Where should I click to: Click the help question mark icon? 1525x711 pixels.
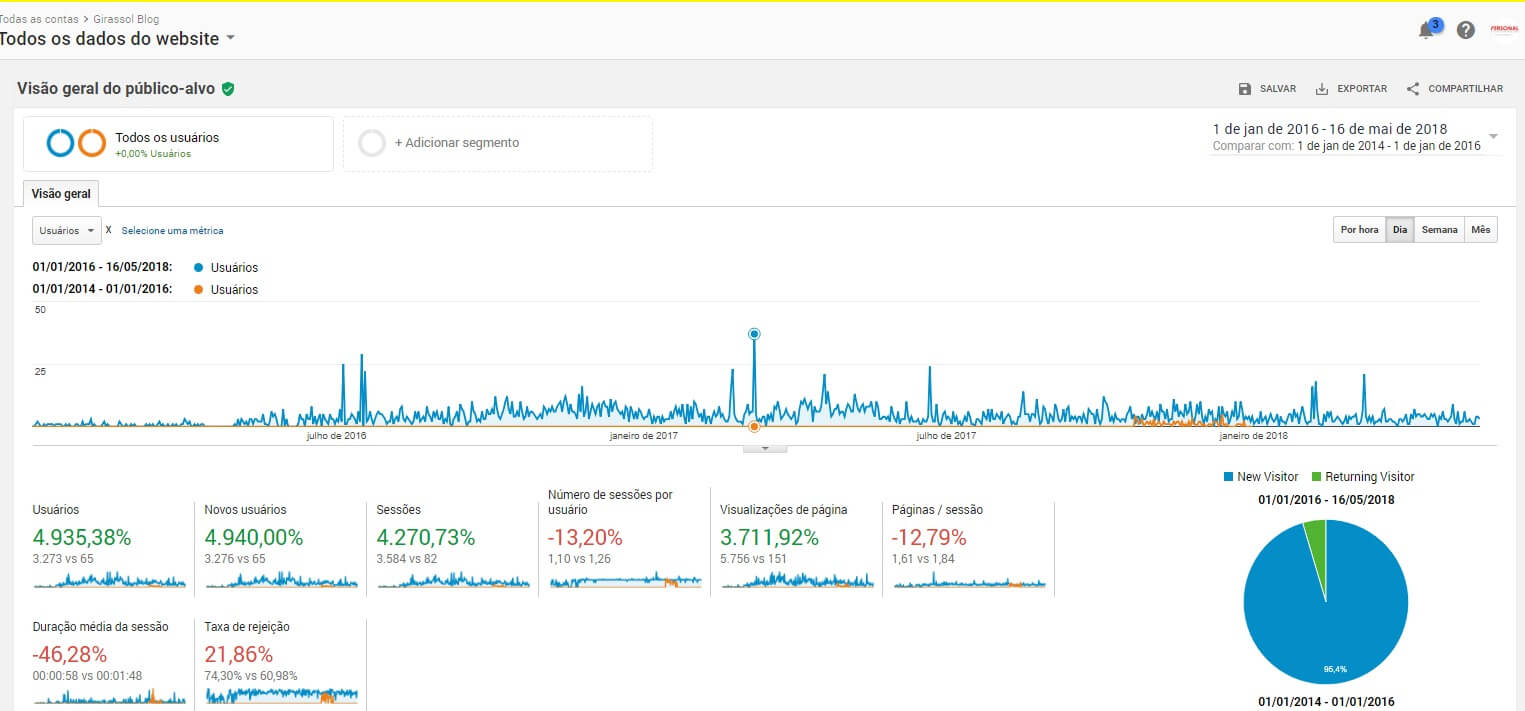point(1466,29)
